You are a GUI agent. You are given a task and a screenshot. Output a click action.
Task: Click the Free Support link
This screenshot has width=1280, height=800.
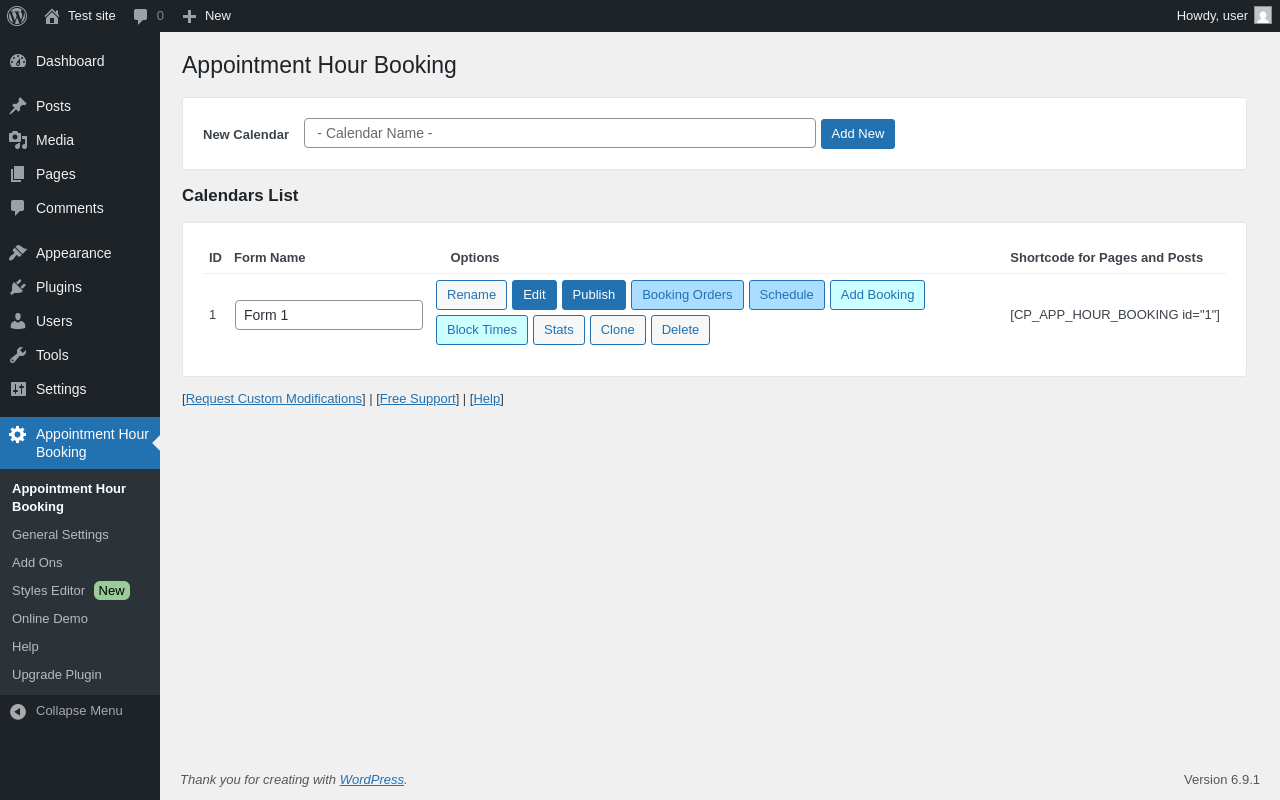418,399
